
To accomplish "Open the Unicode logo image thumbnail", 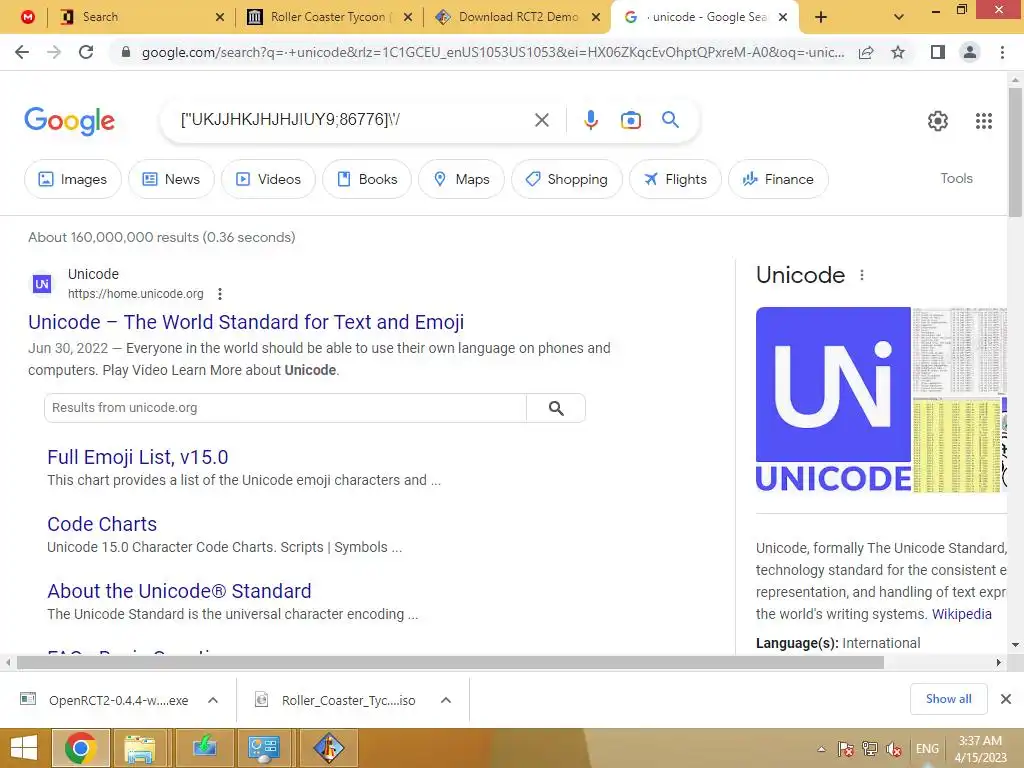I will [x=833, y=400].
